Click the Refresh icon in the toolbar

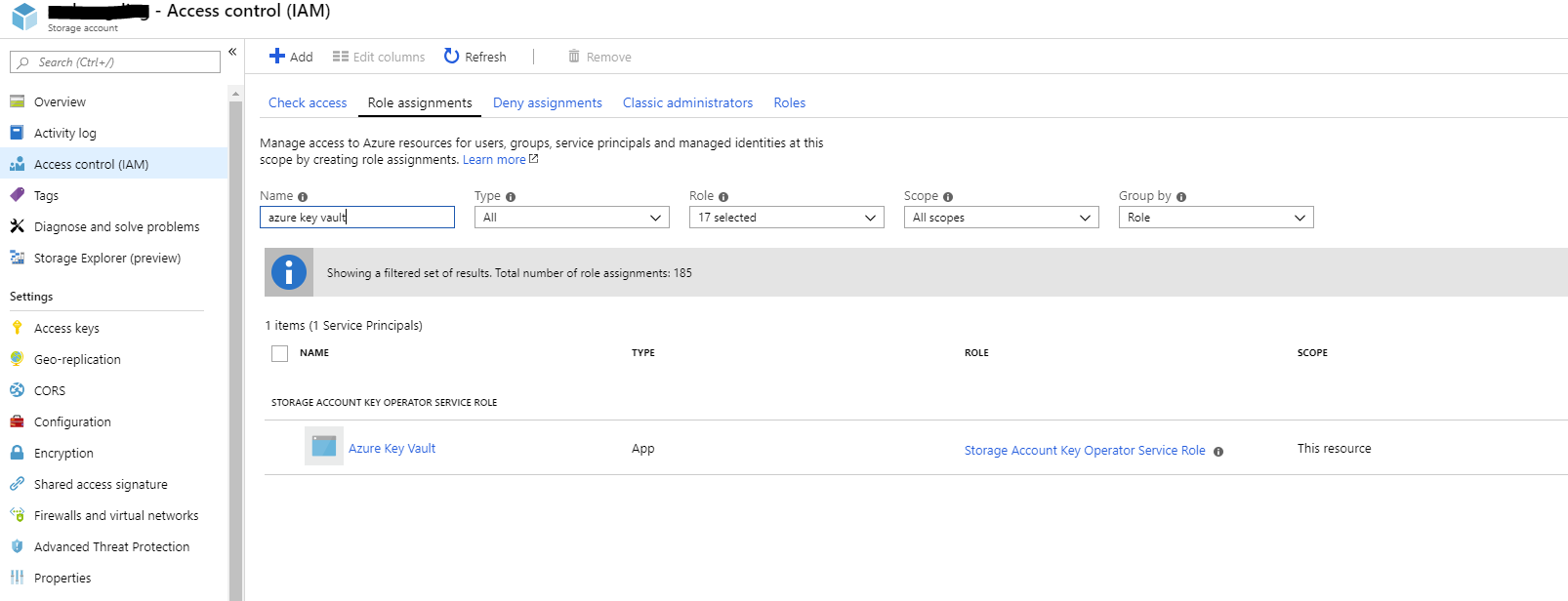coord(451,57)
